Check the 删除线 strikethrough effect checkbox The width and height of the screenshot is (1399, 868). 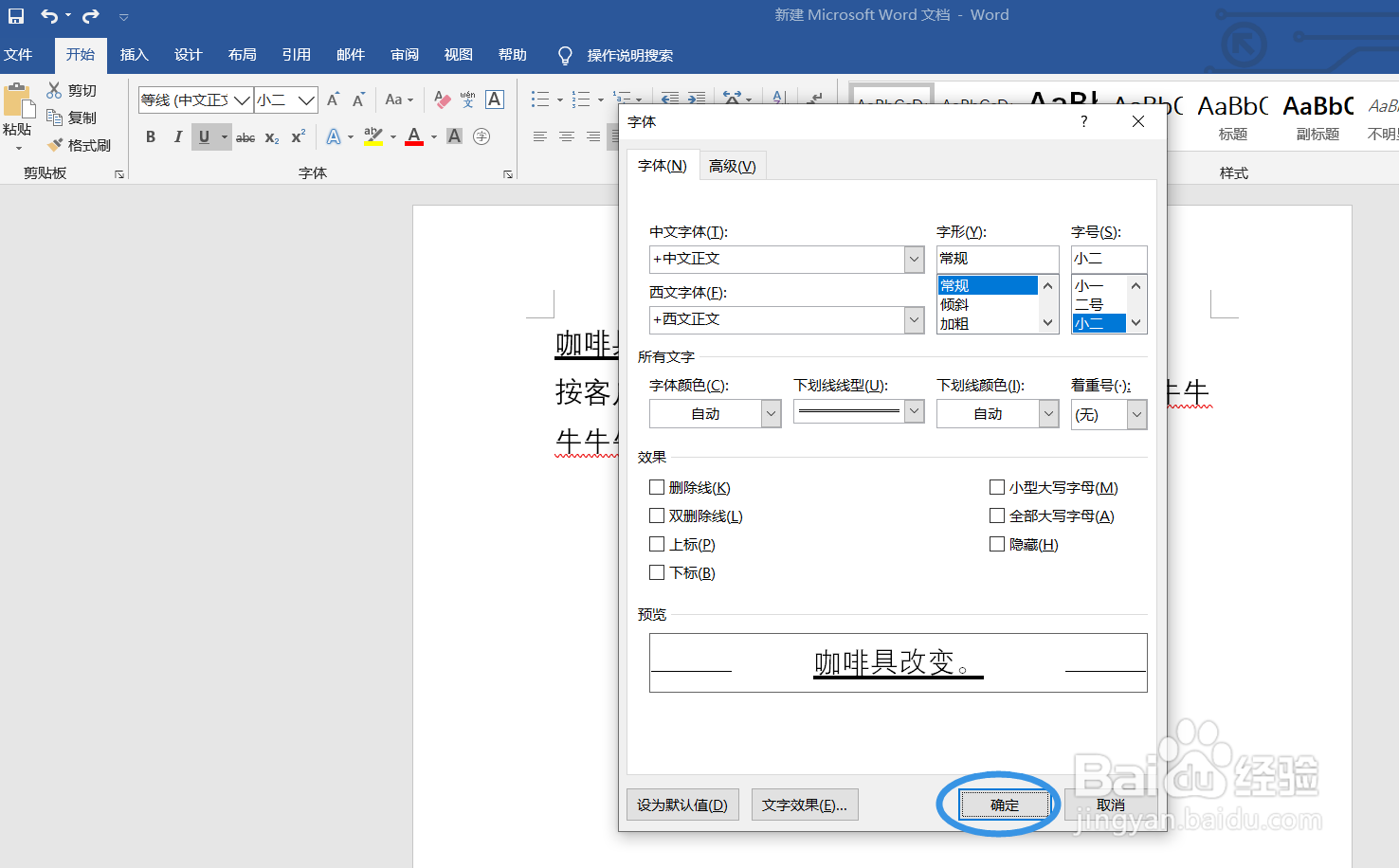coord(657,487)
